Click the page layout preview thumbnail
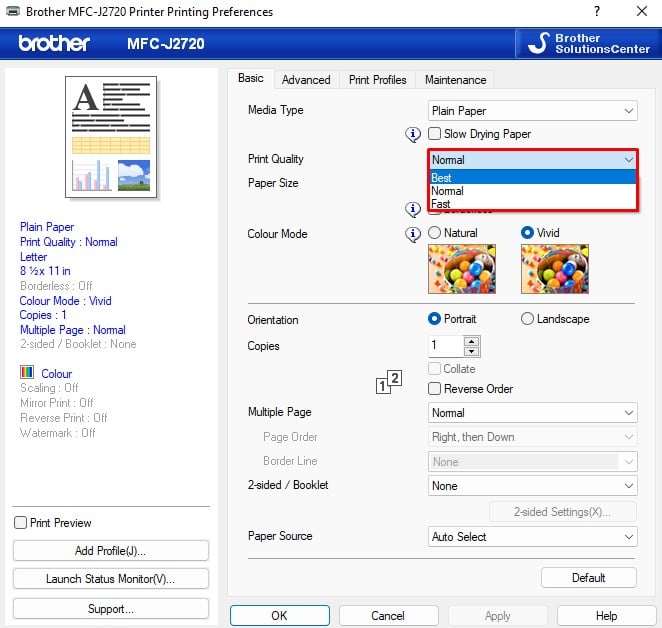The height and width of the screenshot is (628, 662). [x=111, y=137]
